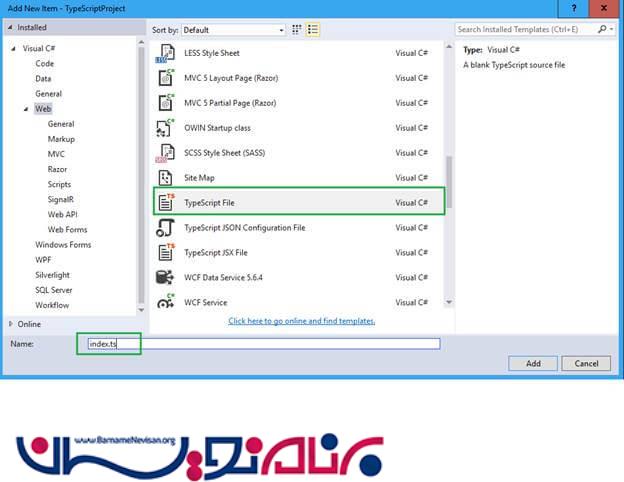
Task: Switch to the small icons grid view
Action: tap(299, 30)
